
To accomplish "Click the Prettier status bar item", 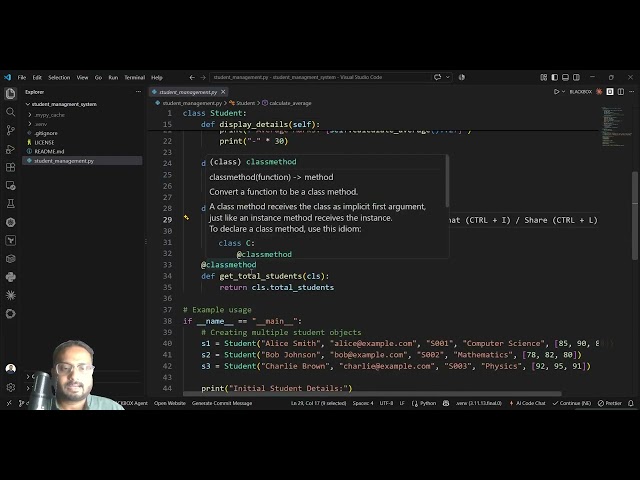I will tap(610, 403).
